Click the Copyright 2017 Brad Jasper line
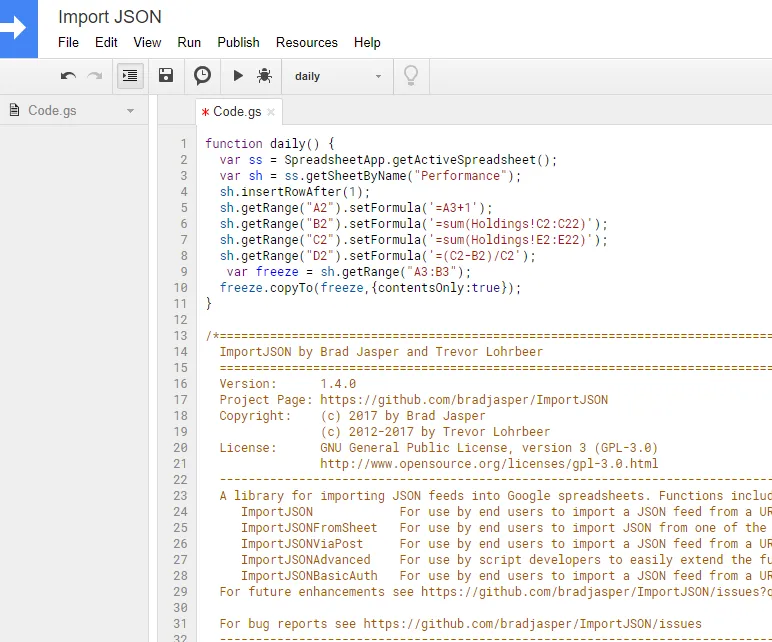This screenshot has width=772, height=642. (352, 416)
